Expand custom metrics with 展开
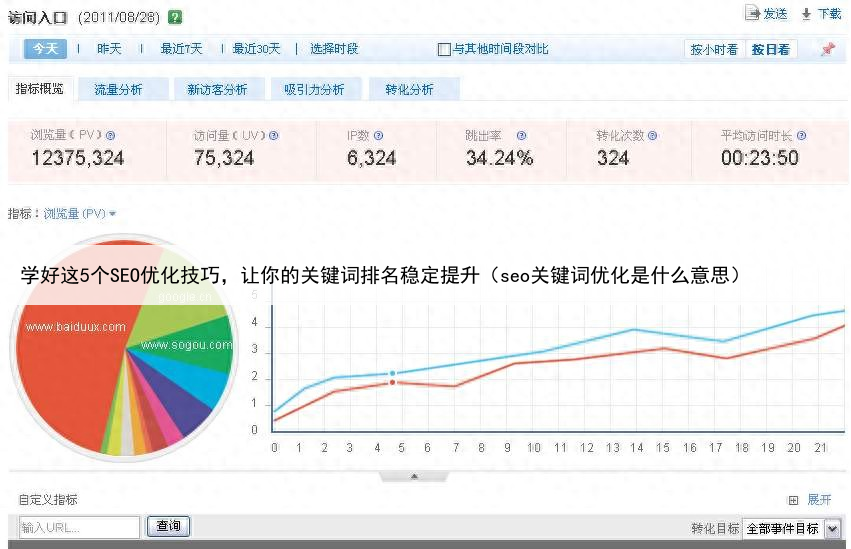 [819, 500]
